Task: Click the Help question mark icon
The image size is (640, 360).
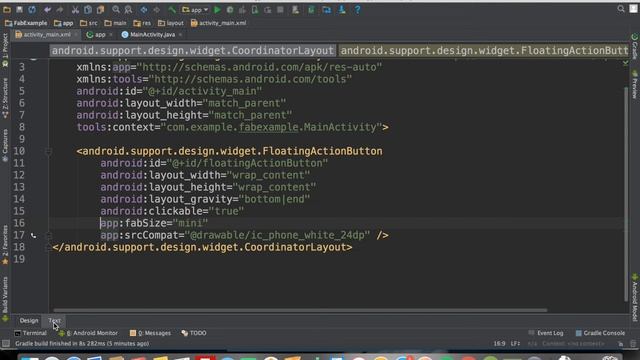Action: pyautogui.click(x=357, y=9)
